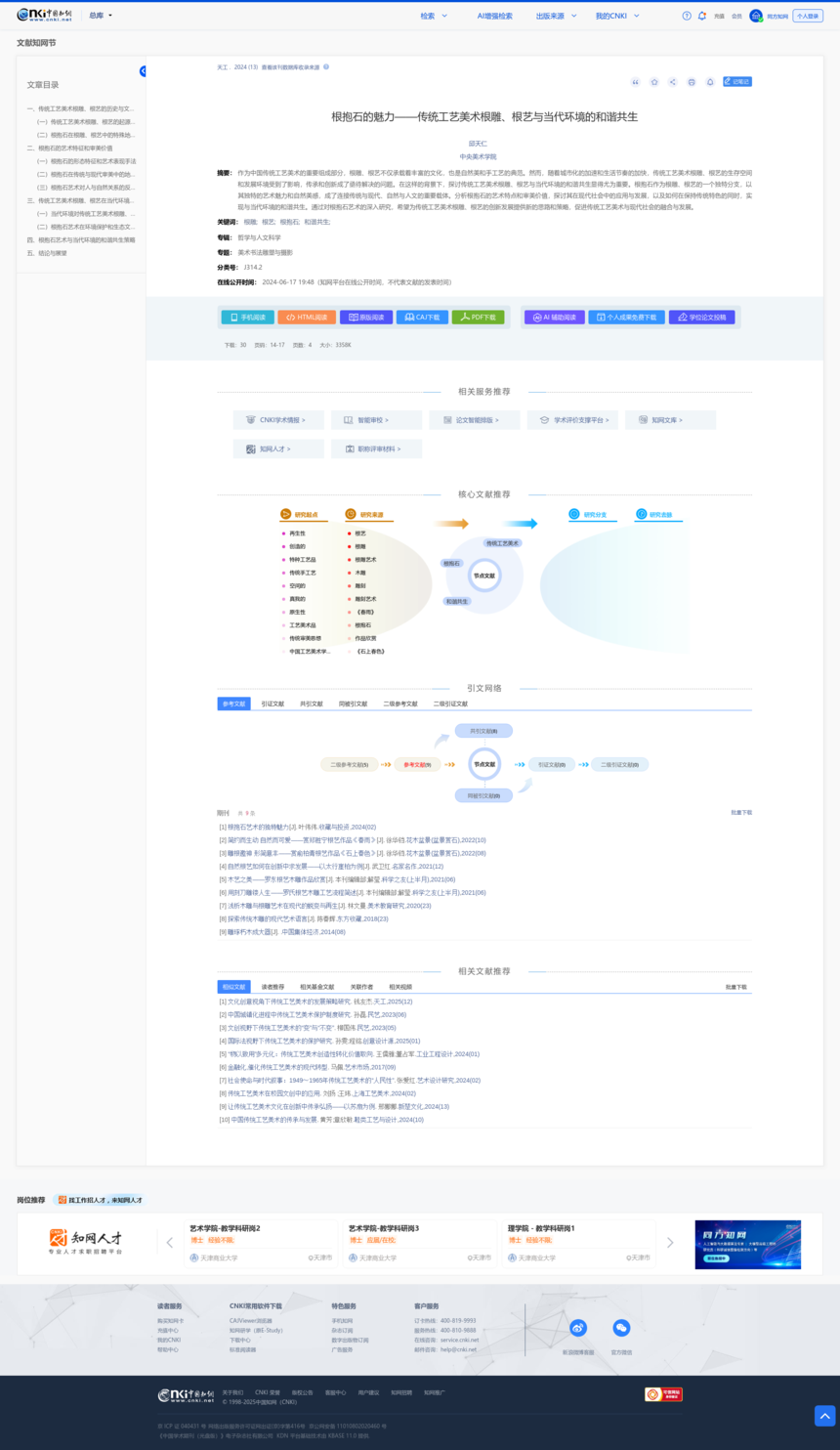Open outline item 五、结论与展望
Screen dimensions: 840x1450
pos(47,253)
